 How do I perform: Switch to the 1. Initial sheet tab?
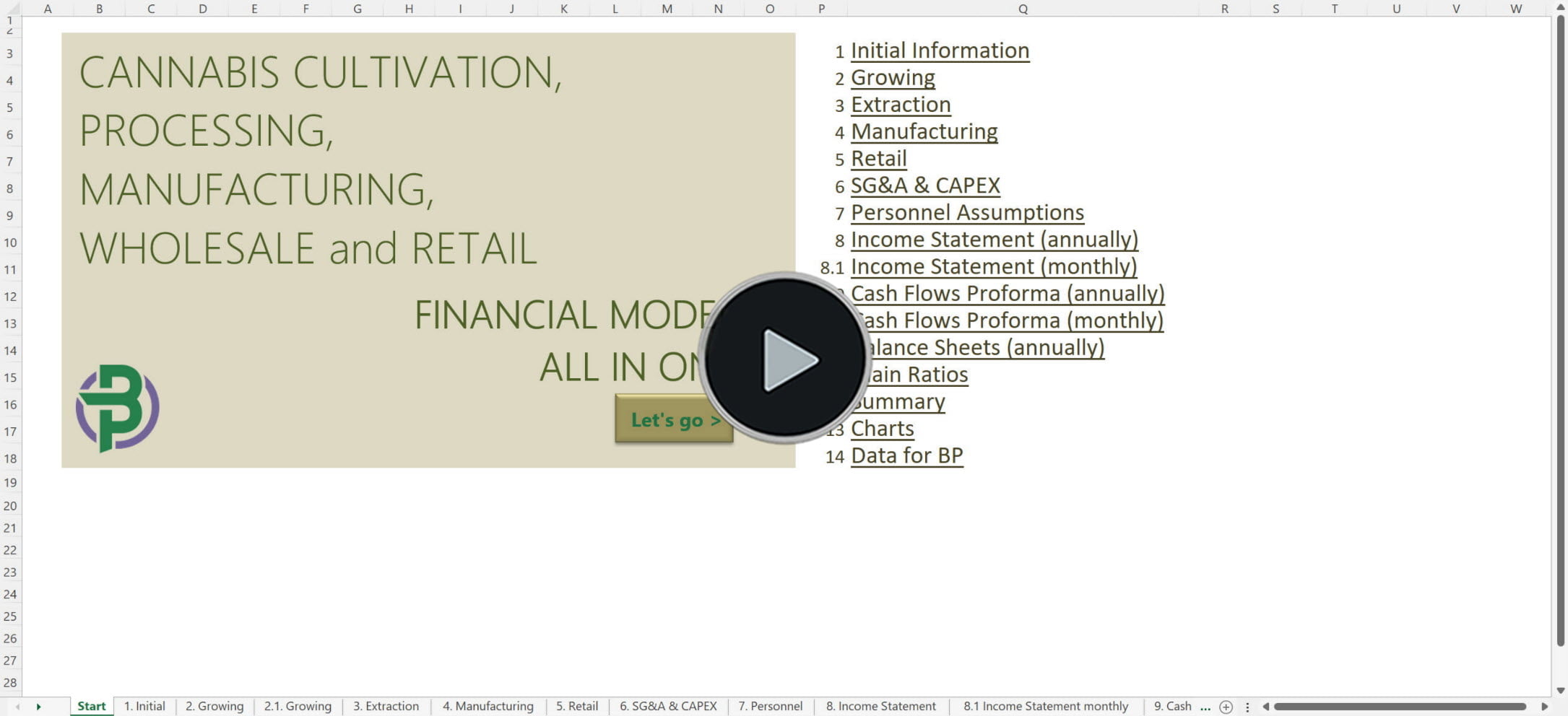point(144,707)
